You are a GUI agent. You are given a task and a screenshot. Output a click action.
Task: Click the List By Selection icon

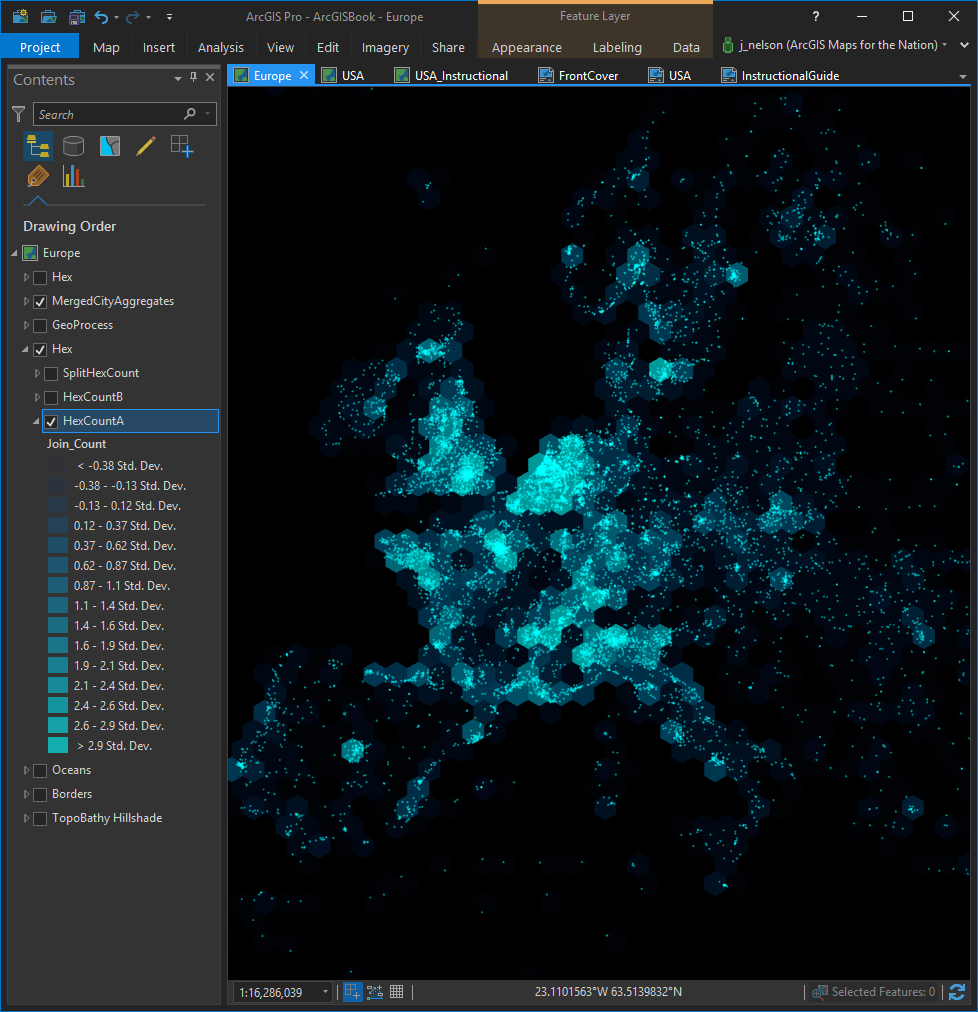click(x=109, y=146)
